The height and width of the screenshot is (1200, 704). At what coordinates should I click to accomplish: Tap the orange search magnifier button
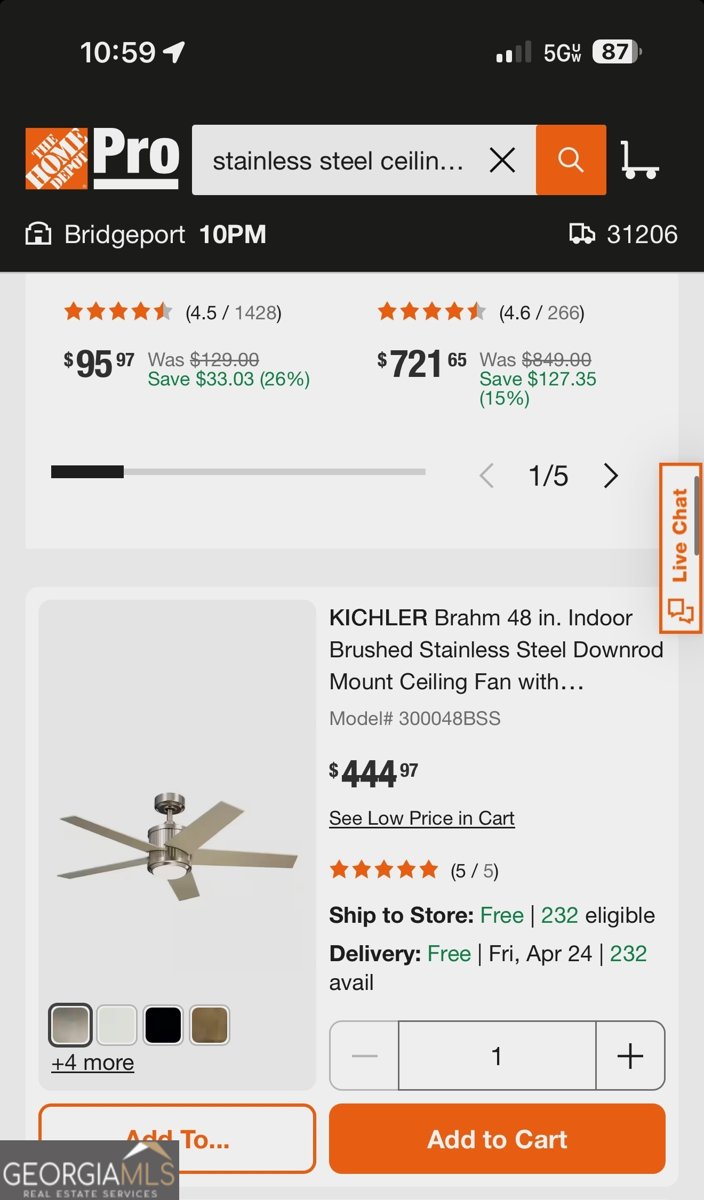(x=571, y=160)
